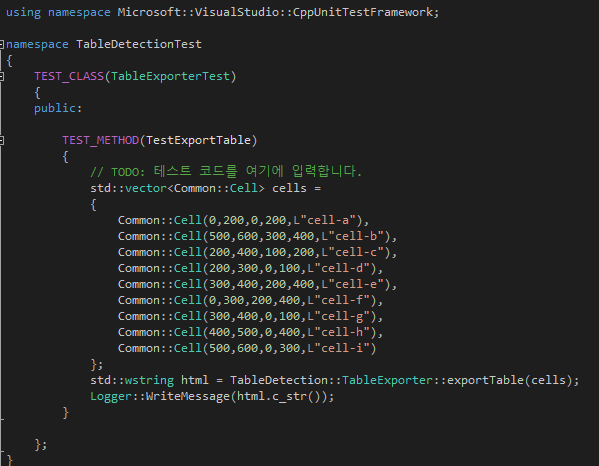The height and width of the screenshot is (466, 599).
Task: Click the line containing L"cell-g"
Action: pyautogui.click(x=251, y=317)
